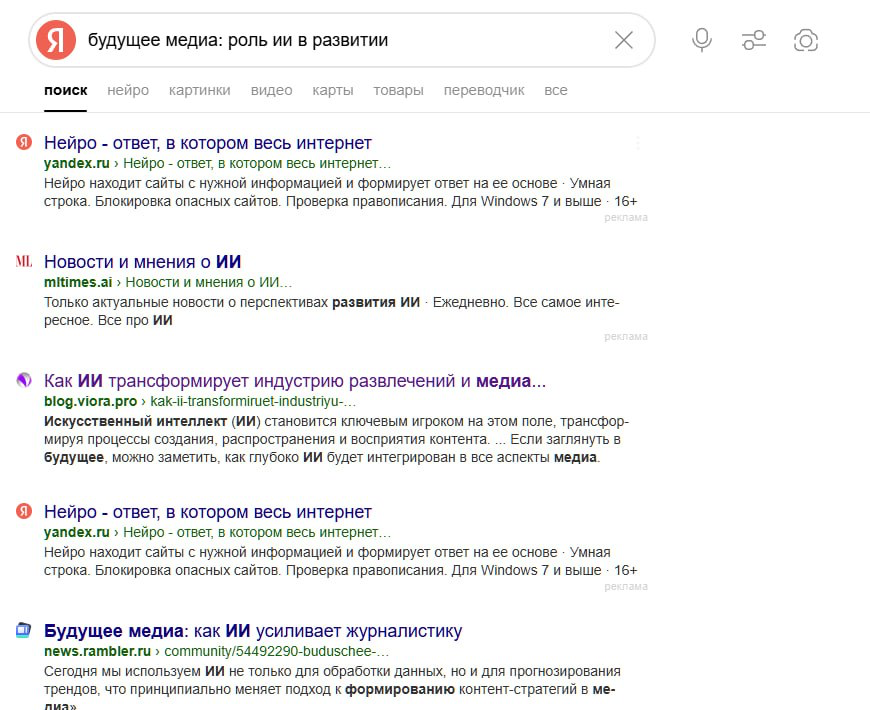Click the Yandex favicon of first Нейро result
The width and height of the screenshot is (870, 710).
24,142
